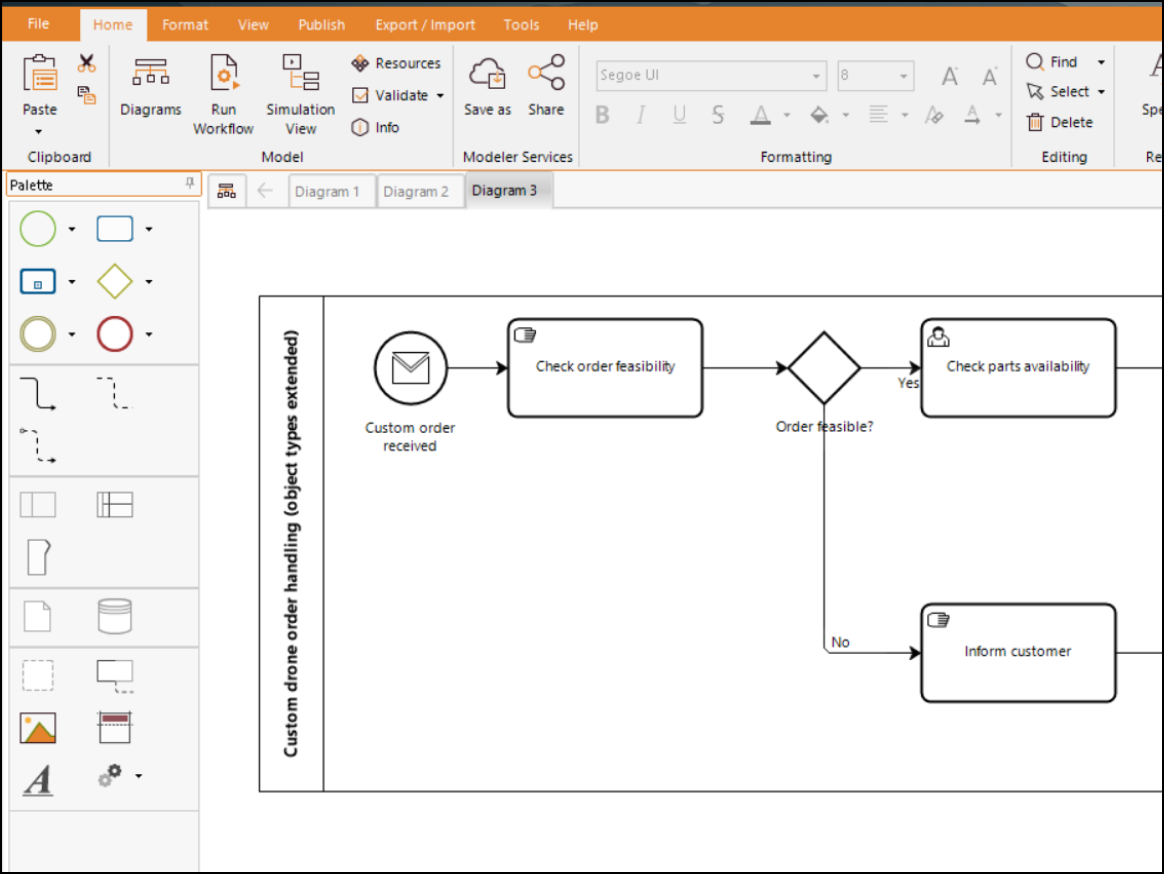Expand the gateway palette dropdown arrow
Screen dimensions: 1164x874
[148, 282]
